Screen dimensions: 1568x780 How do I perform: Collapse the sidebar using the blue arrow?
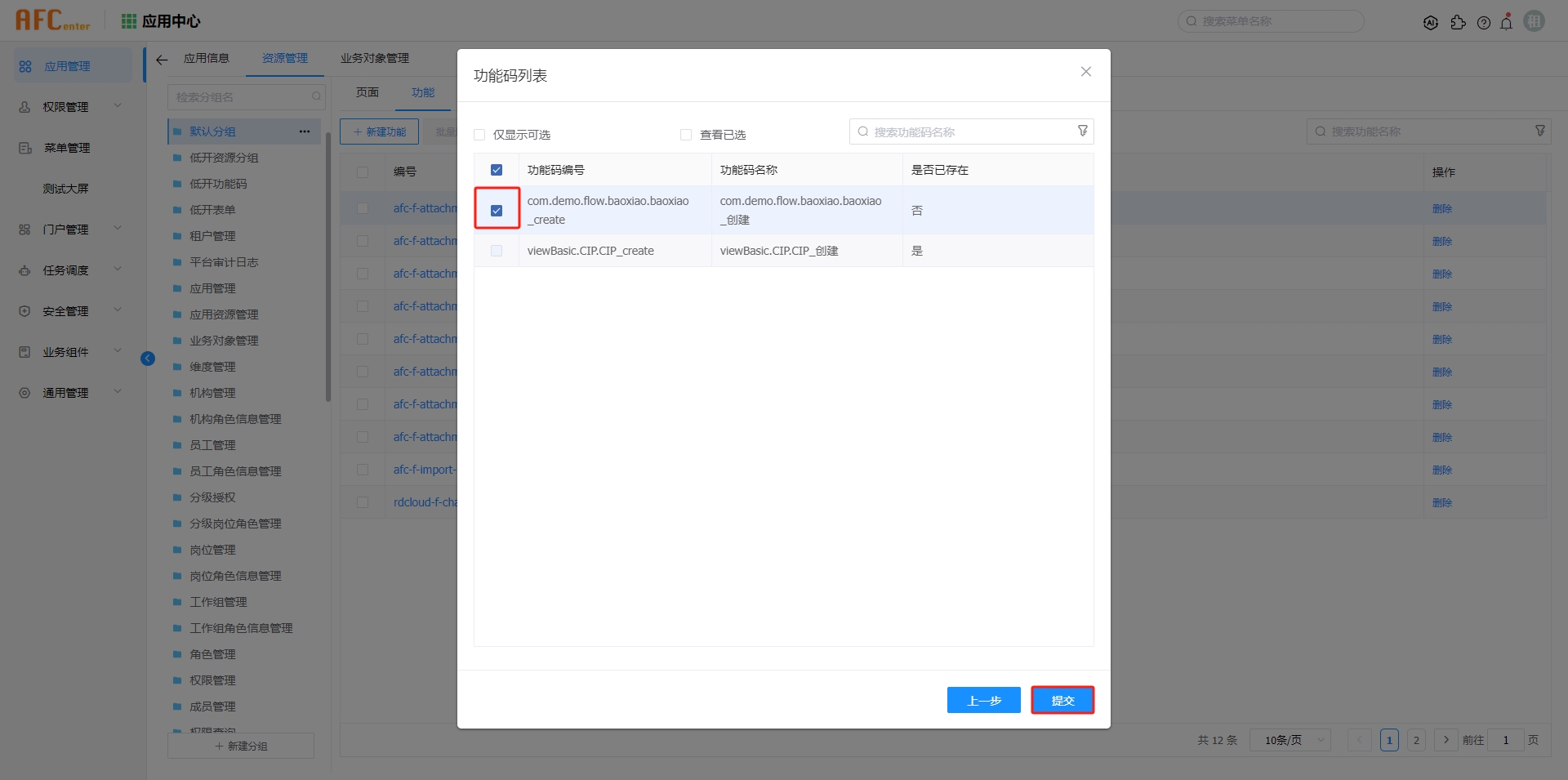coord(148,359)
